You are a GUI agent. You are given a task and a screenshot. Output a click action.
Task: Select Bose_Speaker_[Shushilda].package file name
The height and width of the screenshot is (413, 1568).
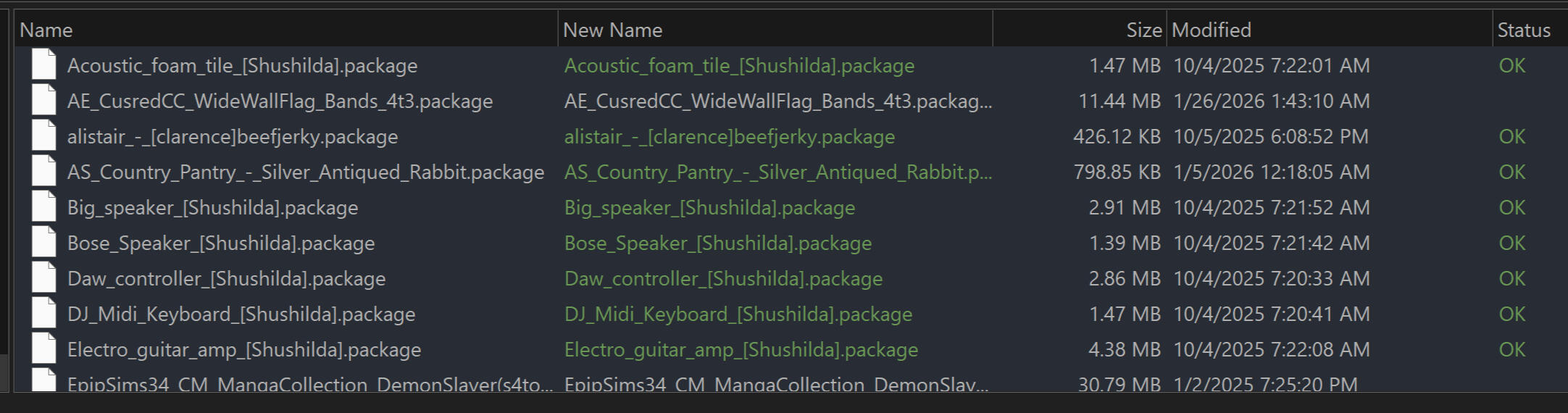[221, 243]
